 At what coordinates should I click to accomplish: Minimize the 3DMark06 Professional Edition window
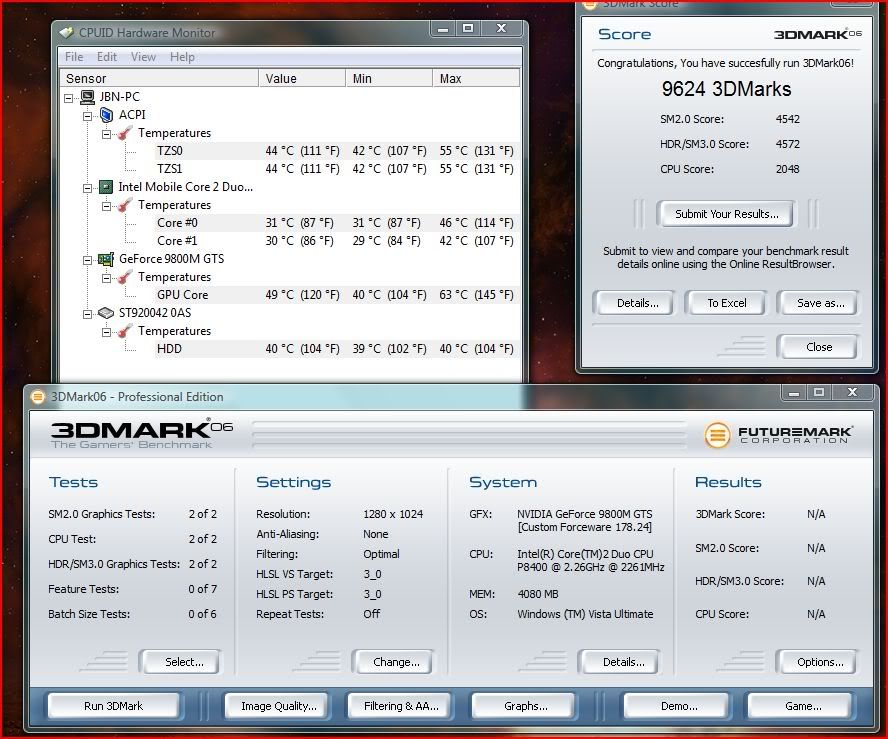794,392
